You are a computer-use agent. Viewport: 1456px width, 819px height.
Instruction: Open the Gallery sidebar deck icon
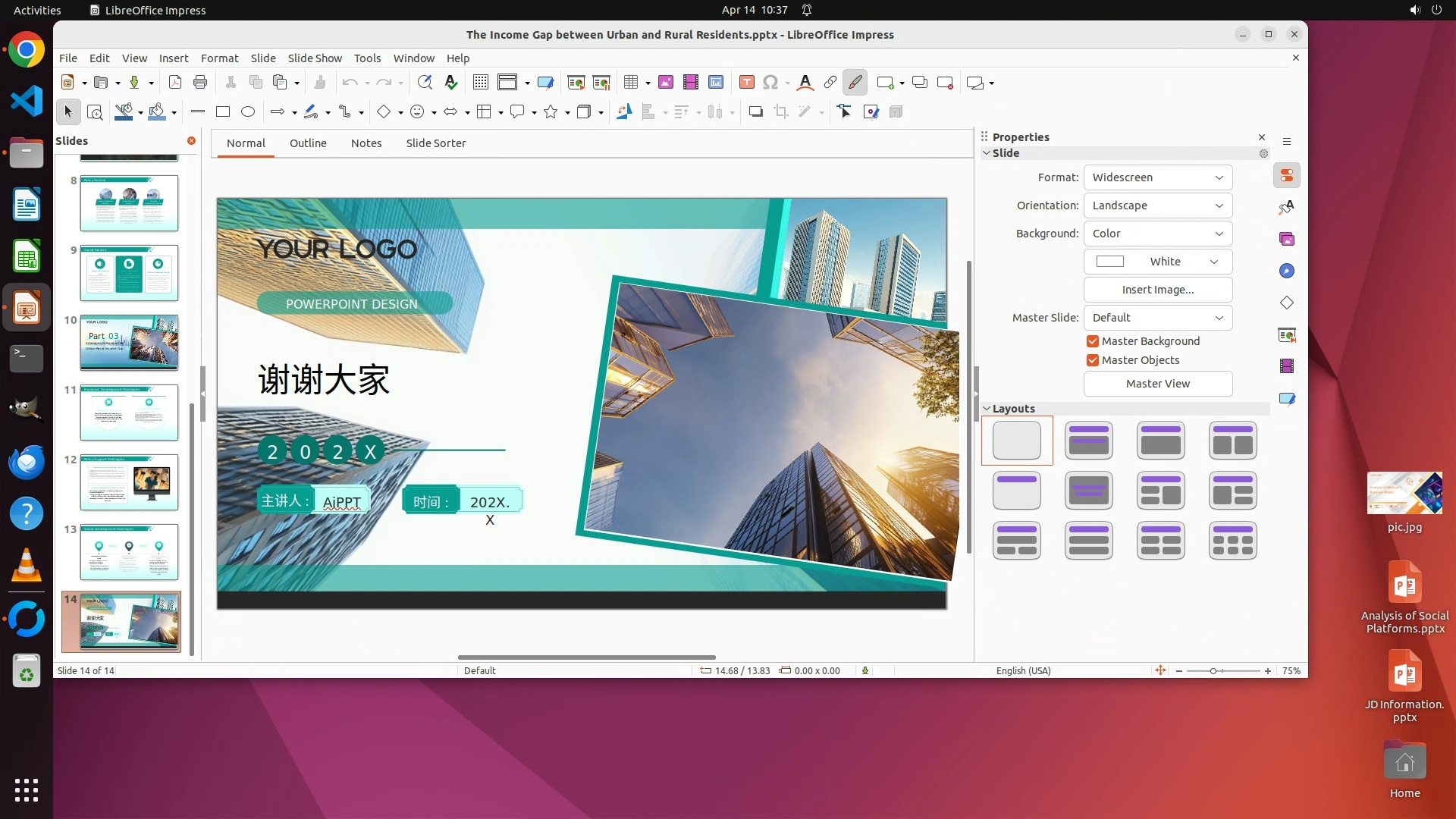(1287, 240)
